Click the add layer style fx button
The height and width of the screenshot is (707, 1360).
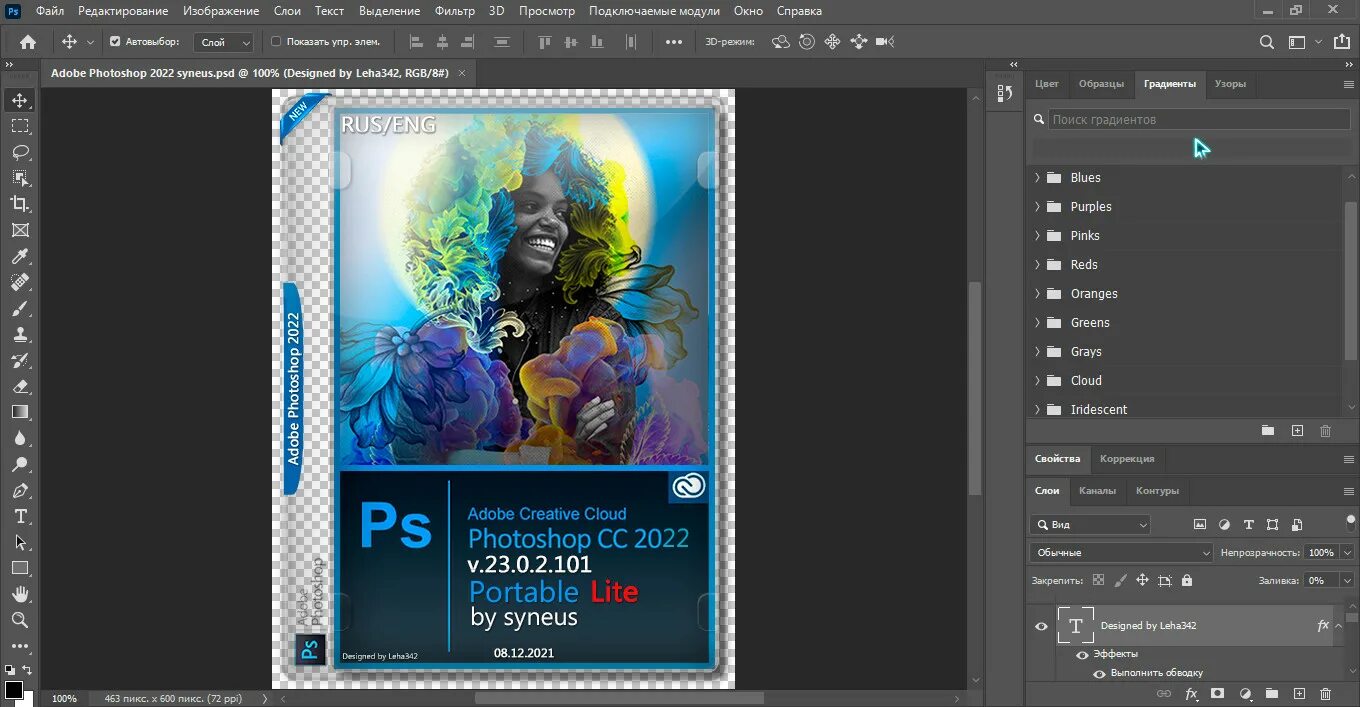[1191, 693]
